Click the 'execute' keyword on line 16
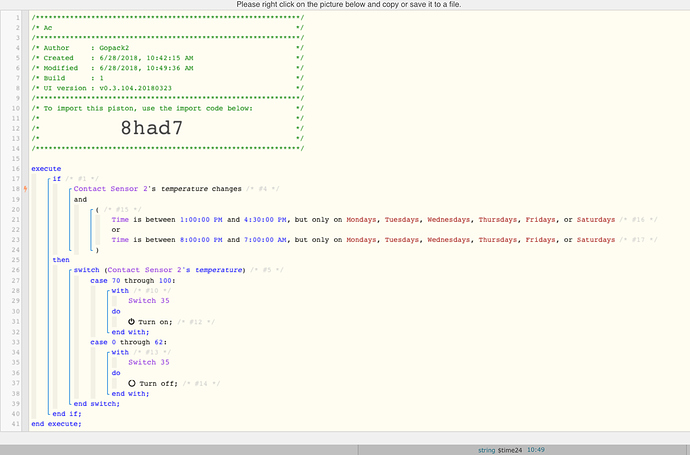 coord(46,169)
